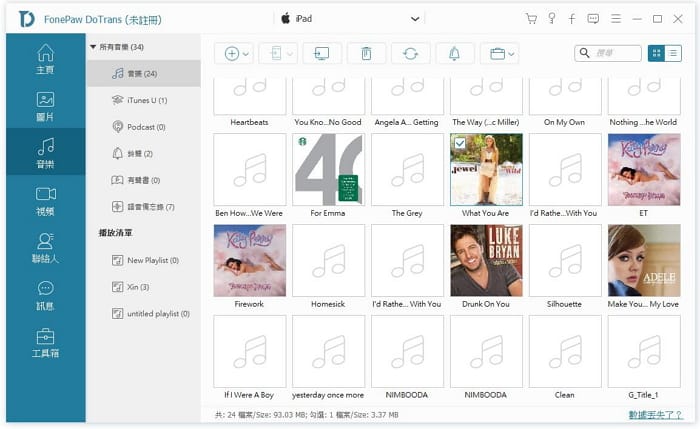Screen dimensions: 700x429
Task: Select the ET album thumbnail
Action: (x=644, y=170)
